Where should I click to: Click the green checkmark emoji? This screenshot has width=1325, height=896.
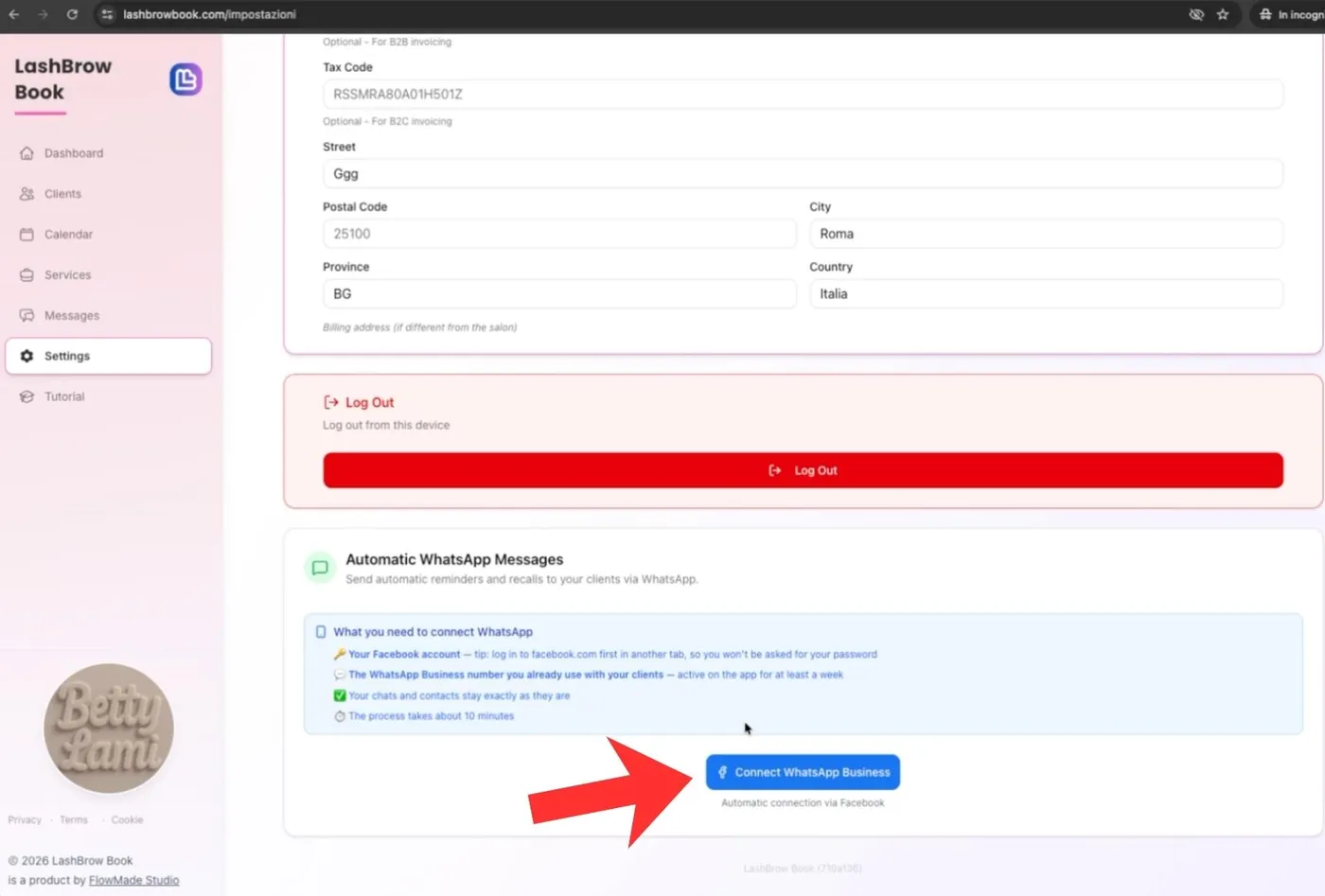click(340, 695)
